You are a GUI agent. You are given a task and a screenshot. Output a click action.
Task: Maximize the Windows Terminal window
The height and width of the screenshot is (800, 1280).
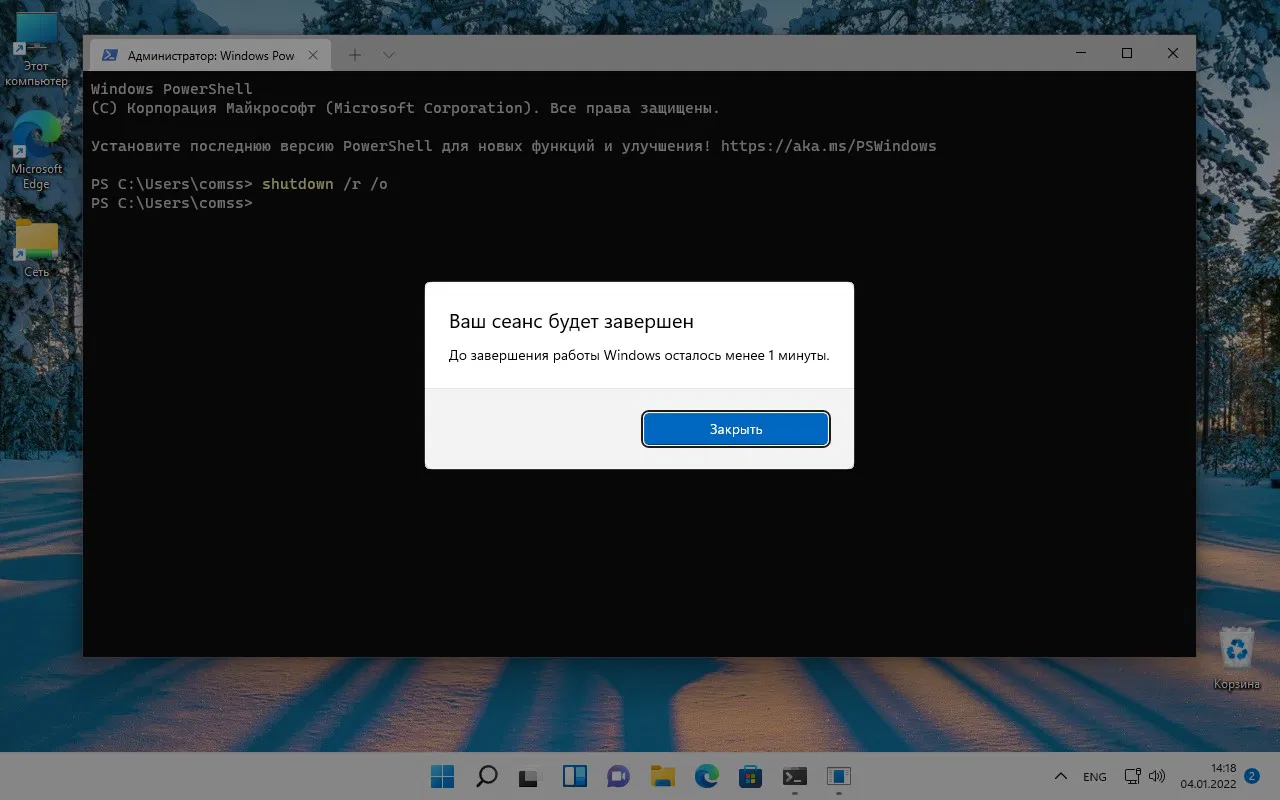click(1127, 53)
